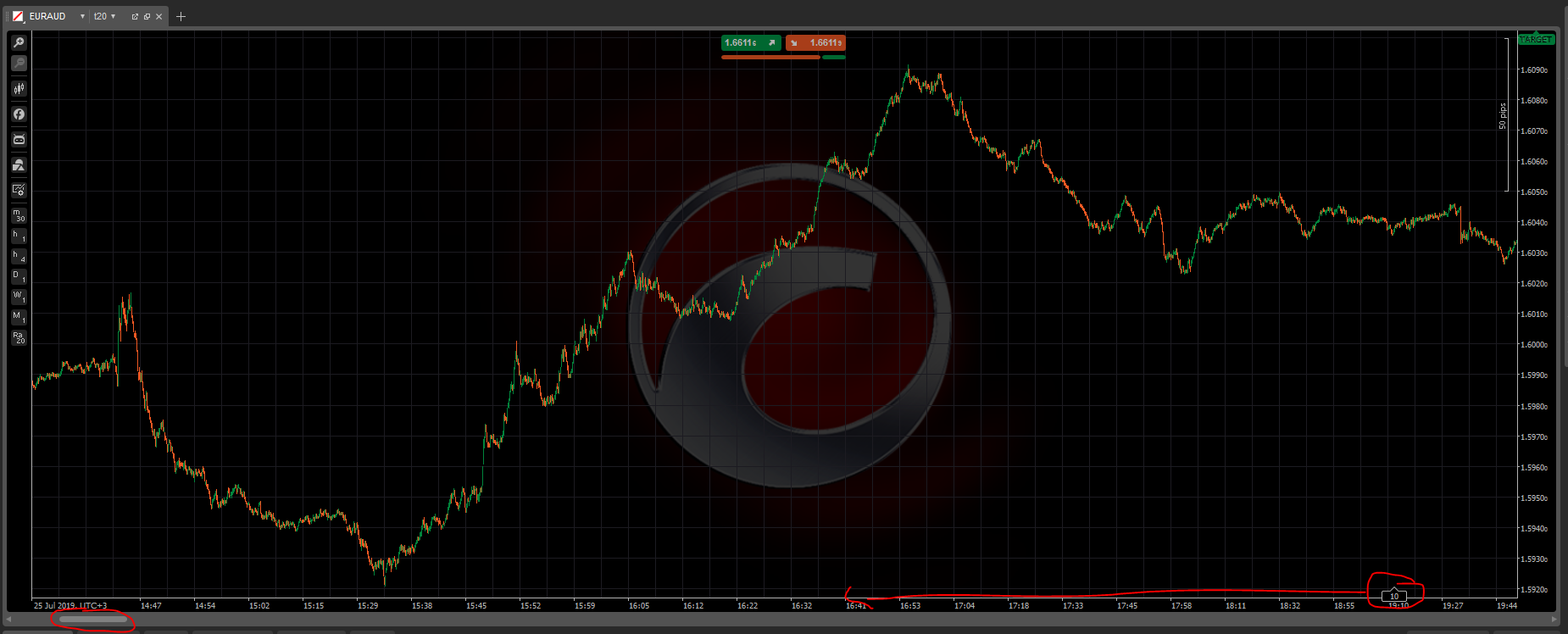
Task: Click the scrollbar right arrow
Action: point(1554,620)
